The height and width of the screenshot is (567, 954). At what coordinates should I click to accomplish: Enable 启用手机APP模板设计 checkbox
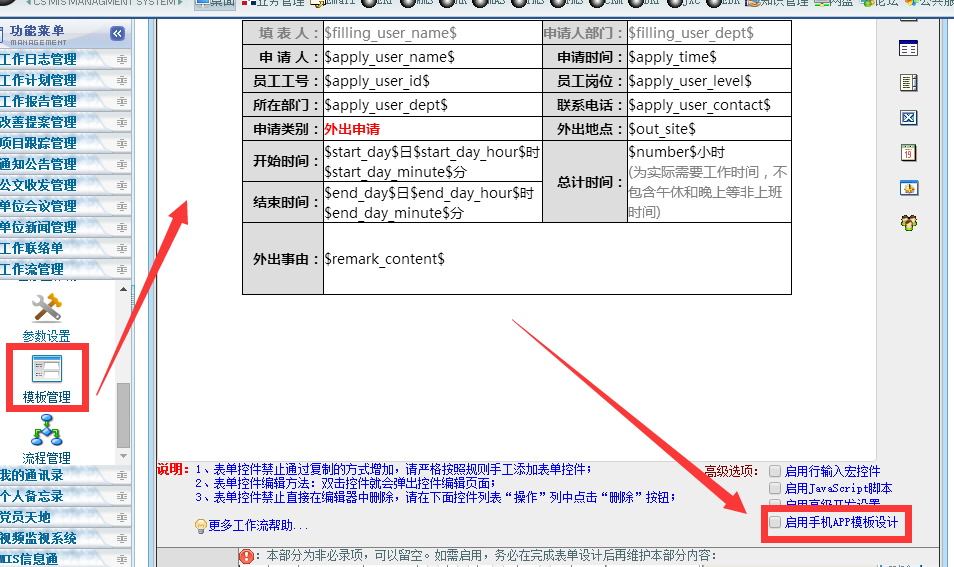tap(775, 522)
